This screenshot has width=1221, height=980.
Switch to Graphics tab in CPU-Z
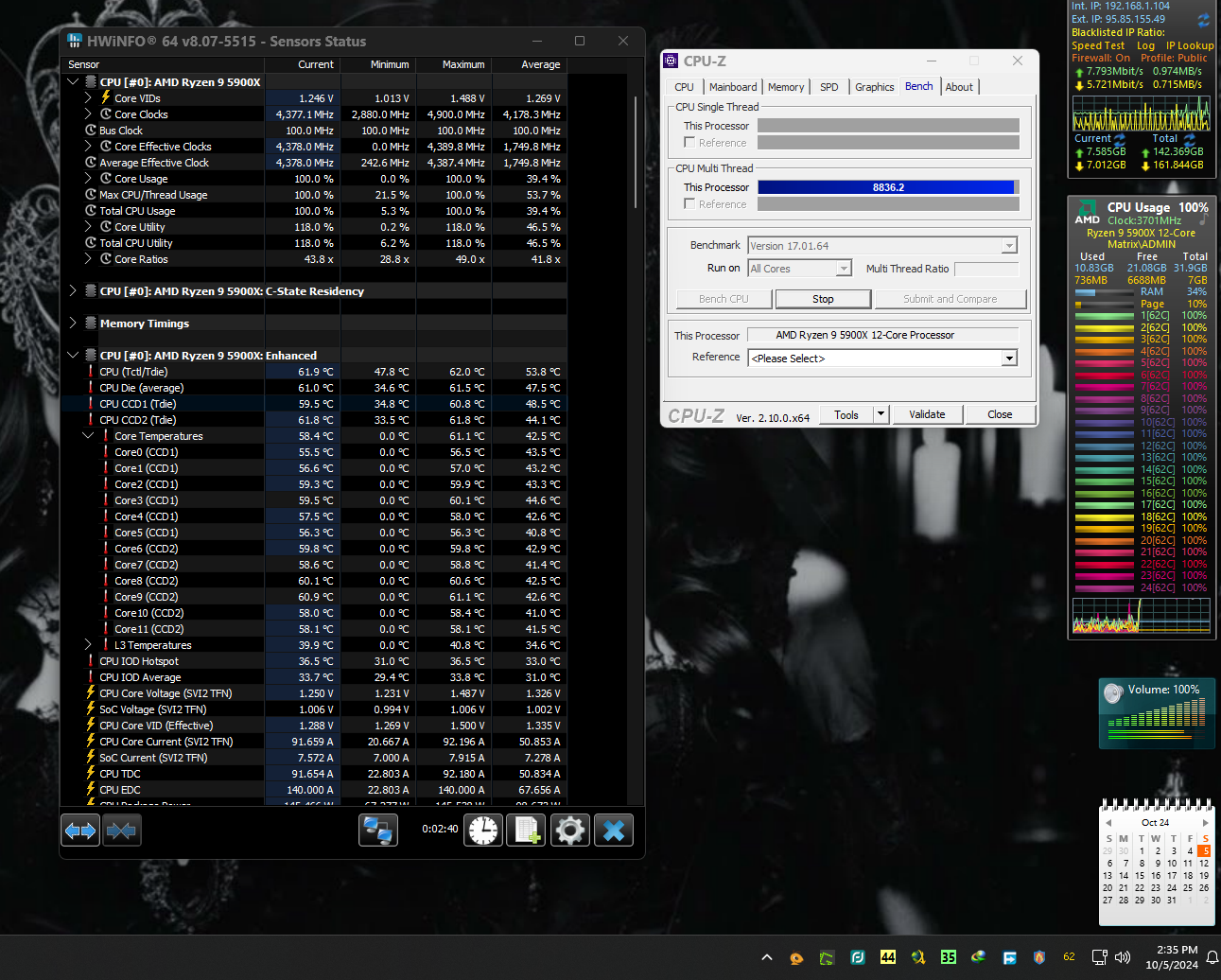tap(874, 87)
